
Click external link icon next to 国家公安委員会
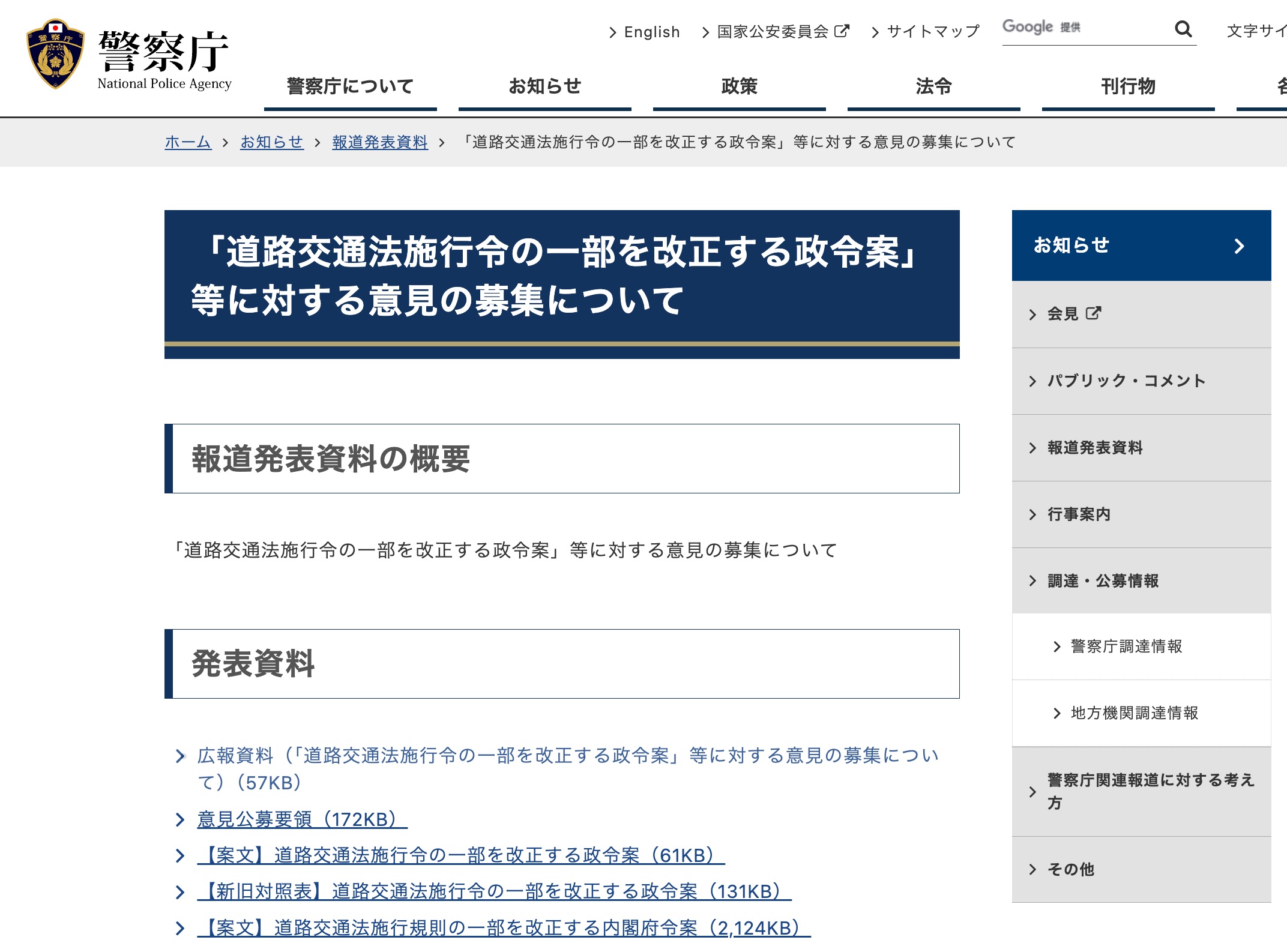(x=842, y=31)
